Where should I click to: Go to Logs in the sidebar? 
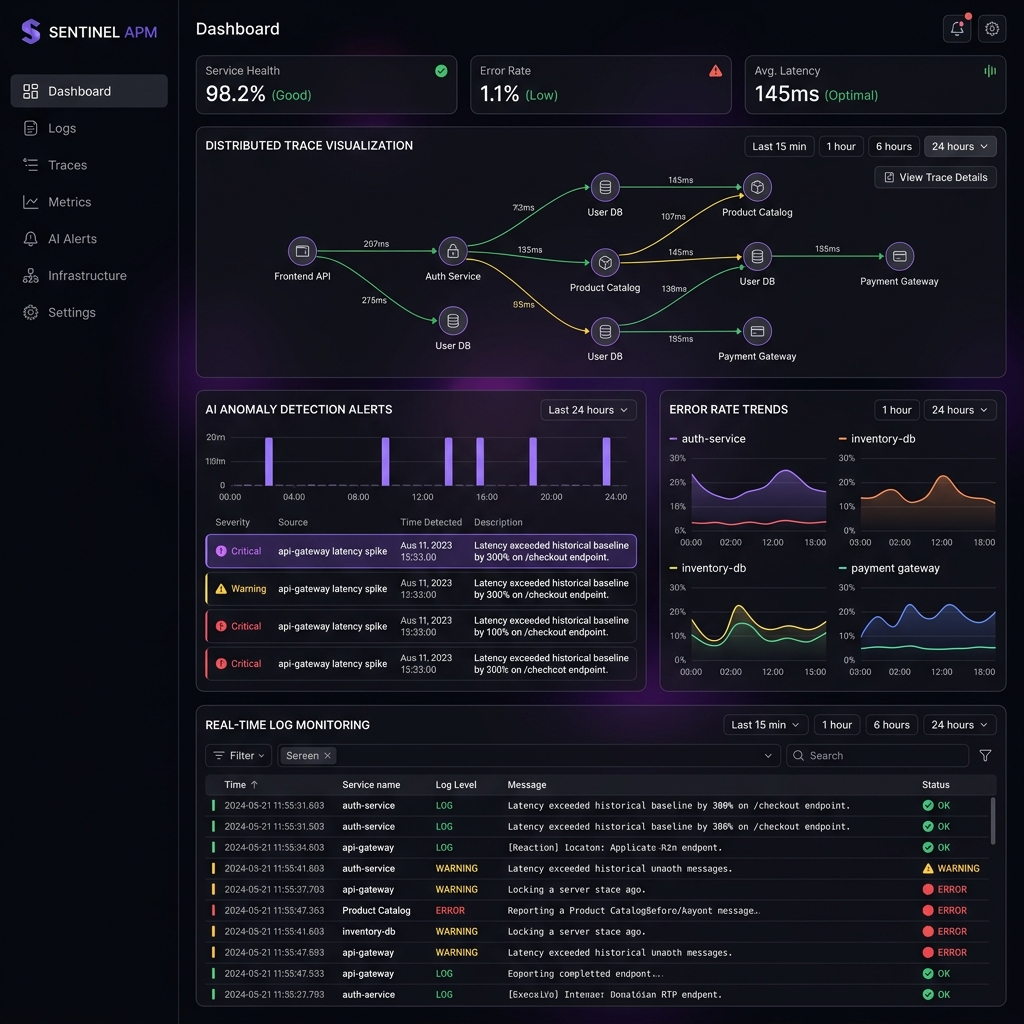coord(89,128)
